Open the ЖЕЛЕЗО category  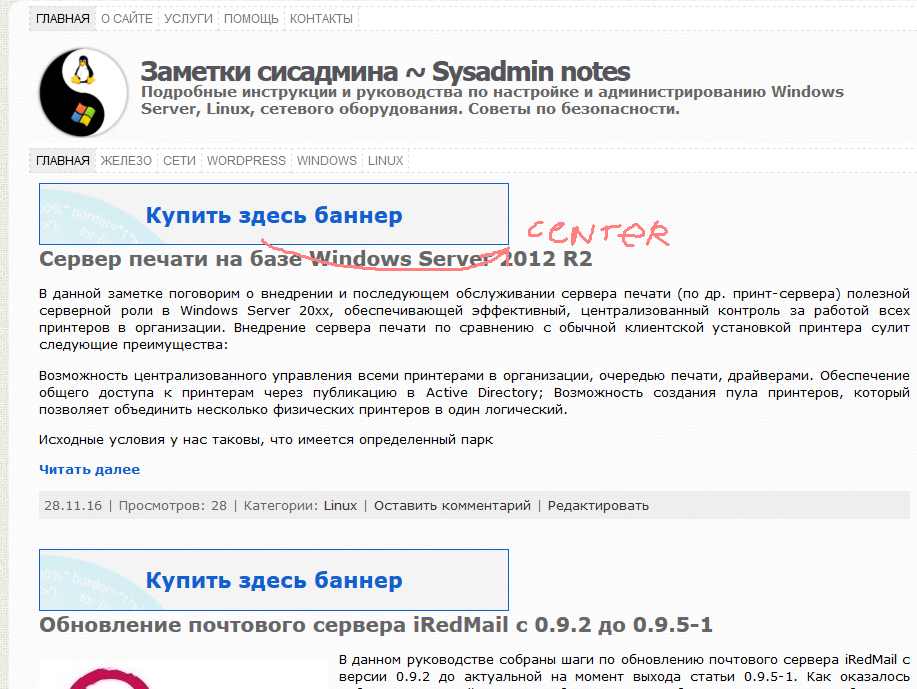pos(126,161)
